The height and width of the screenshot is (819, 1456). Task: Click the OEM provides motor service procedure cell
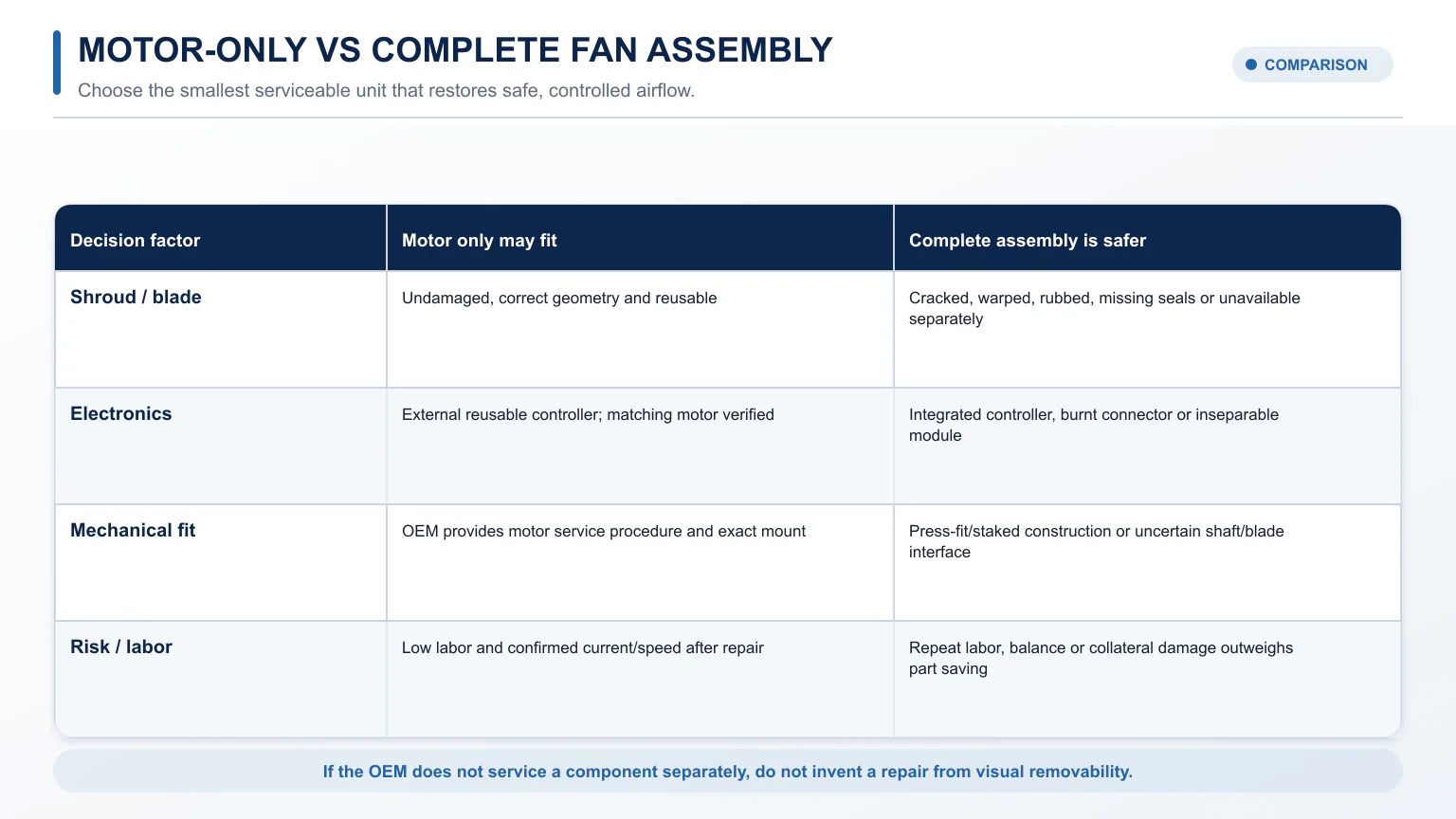point(640,563)
